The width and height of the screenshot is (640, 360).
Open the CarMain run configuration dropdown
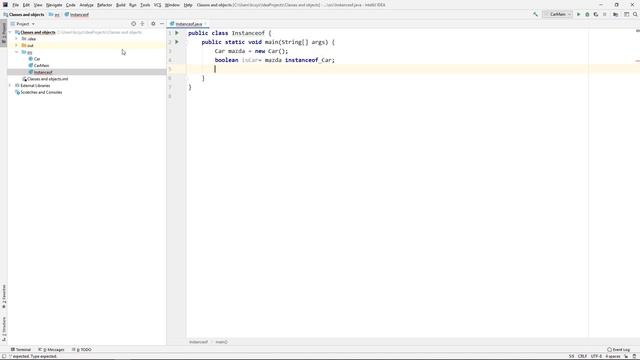(557, 14)
